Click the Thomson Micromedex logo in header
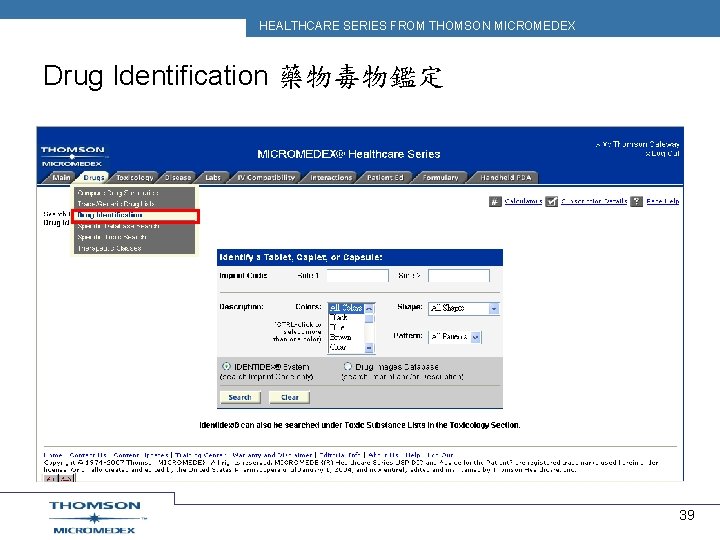Image resolution: width=720 pixels, height=540 pixels. coord(73,157)
